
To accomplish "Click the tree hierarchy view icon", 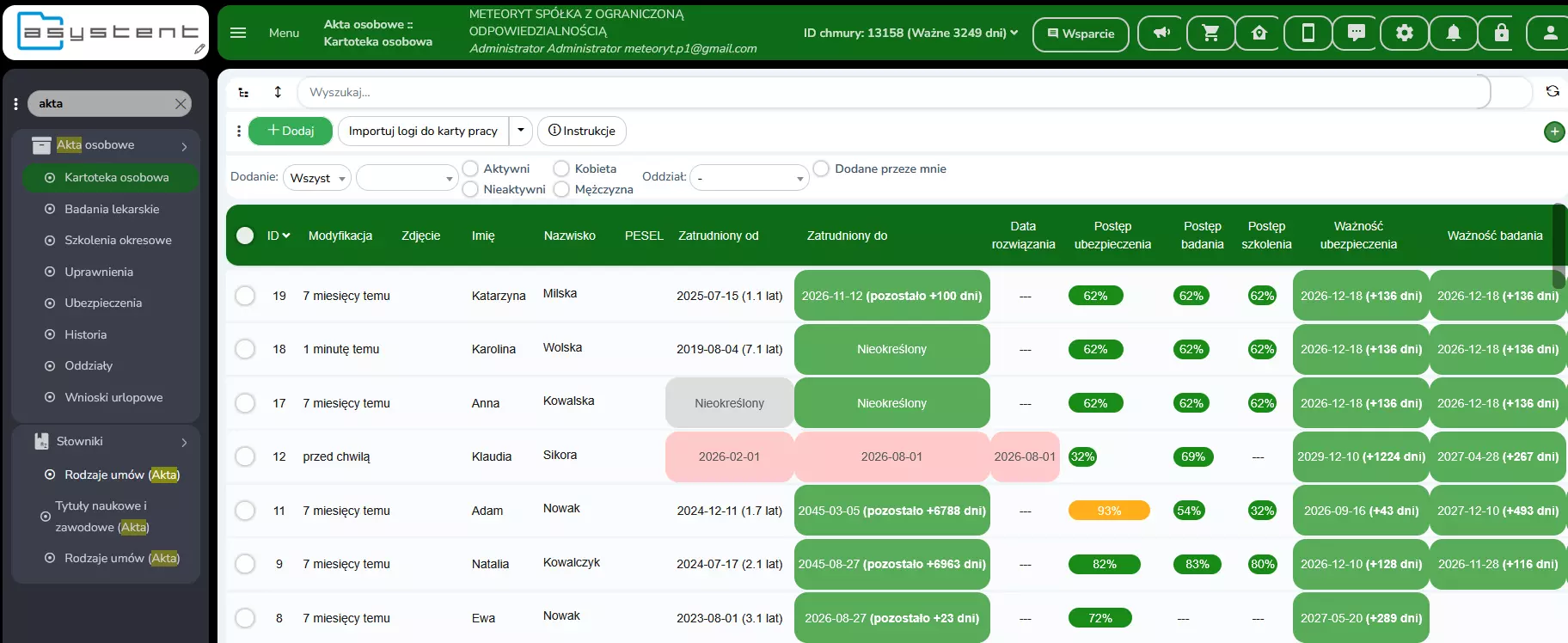I will [x=244, y=92].
